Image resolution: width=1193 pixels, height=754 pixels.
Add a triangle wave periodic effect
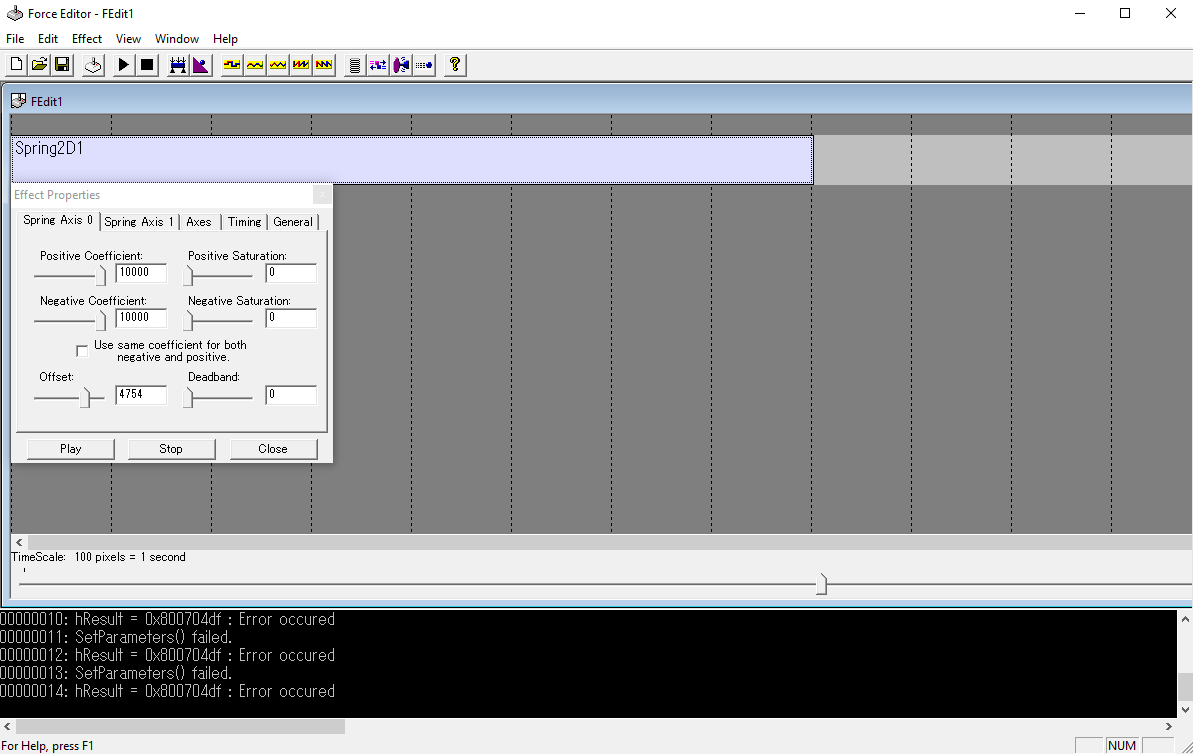coord(278,65)
